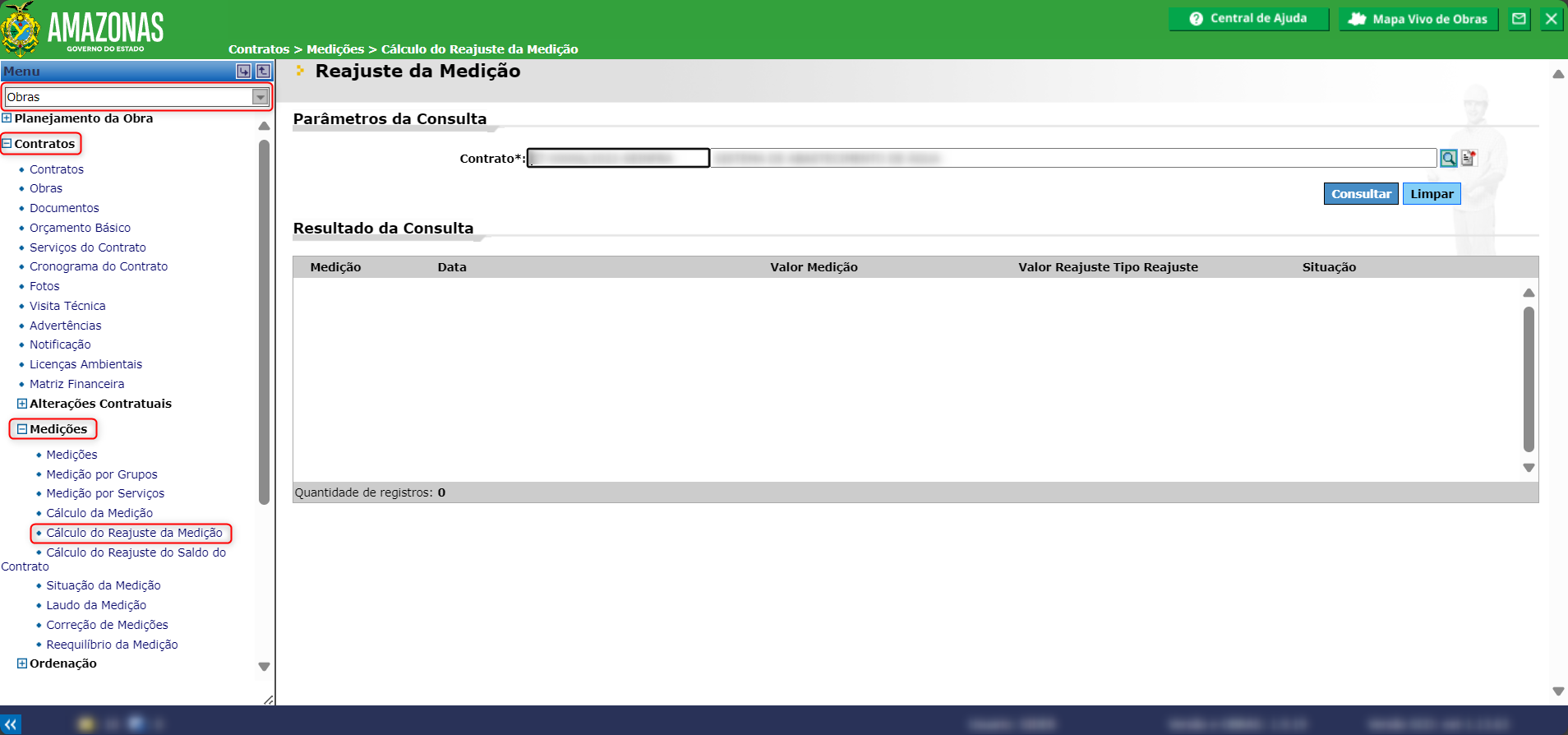This screenshot has width=1568, height=735.
Task: Click the Contrato code input field
Action: coord(618,158)
